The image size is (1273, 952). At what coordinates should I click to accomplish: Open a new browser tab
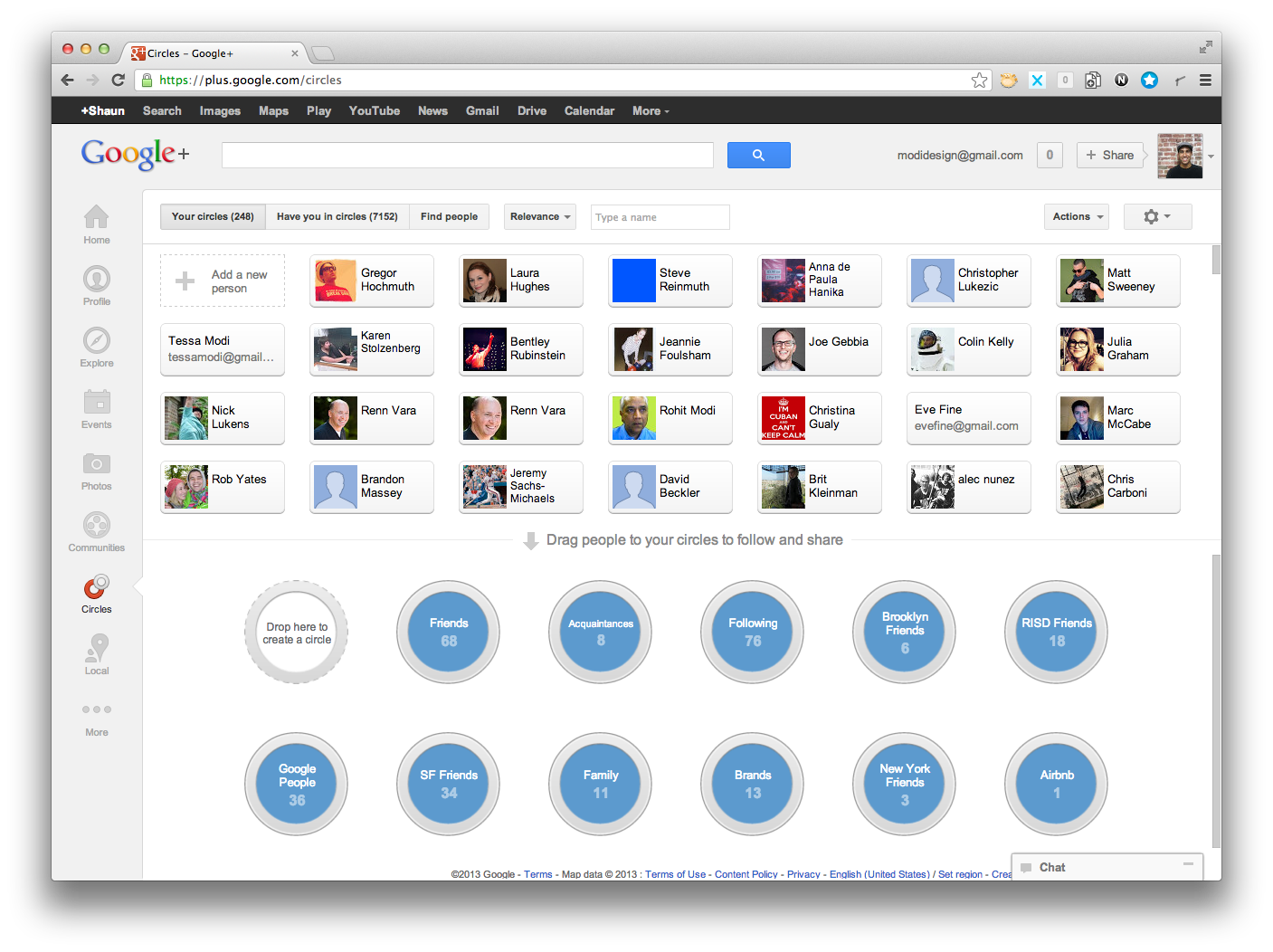pyautogui.click(x=322, y=53)
